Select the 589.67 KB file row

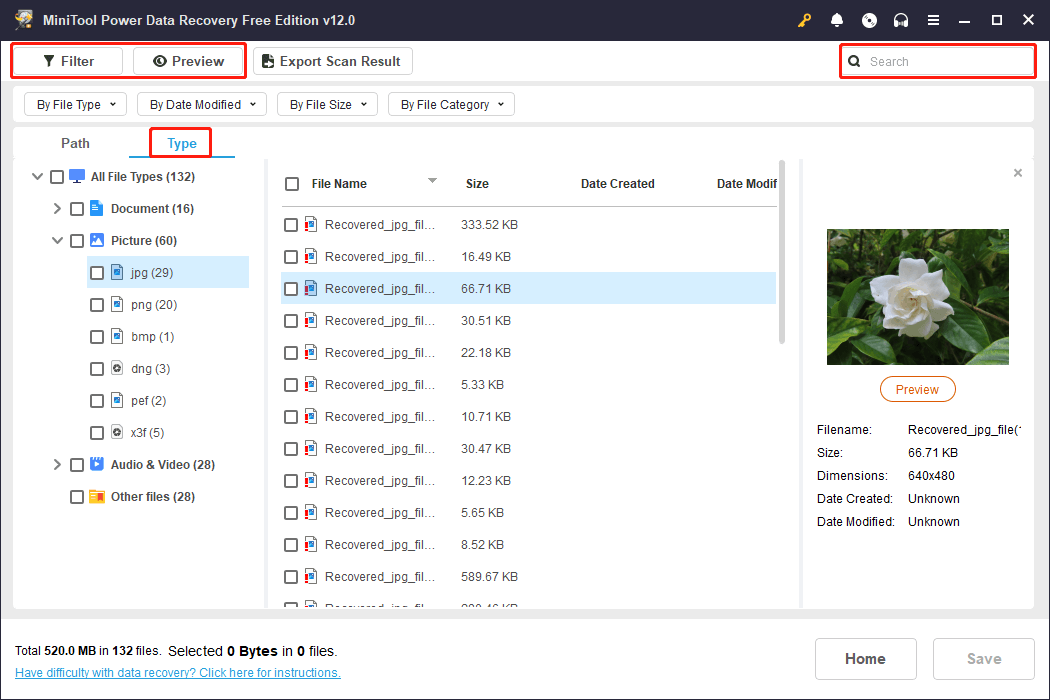click(x=528, y=577)
